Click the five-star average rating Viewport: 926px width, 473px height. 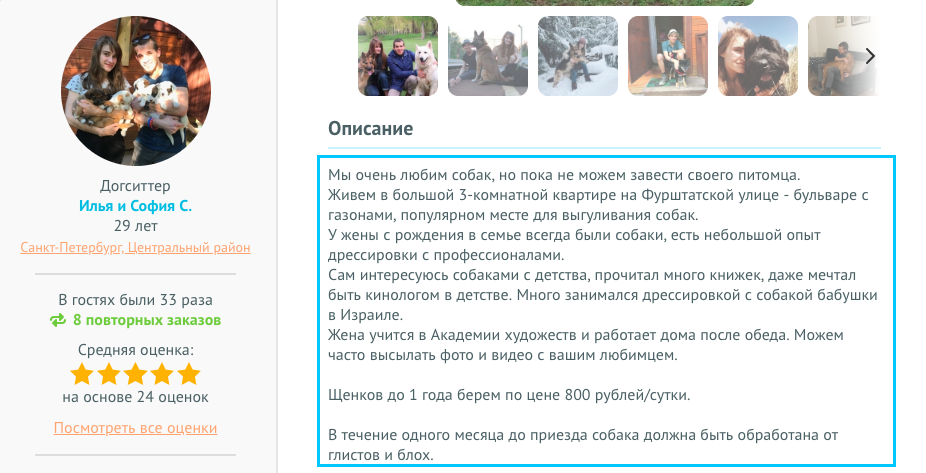point(135,374)
